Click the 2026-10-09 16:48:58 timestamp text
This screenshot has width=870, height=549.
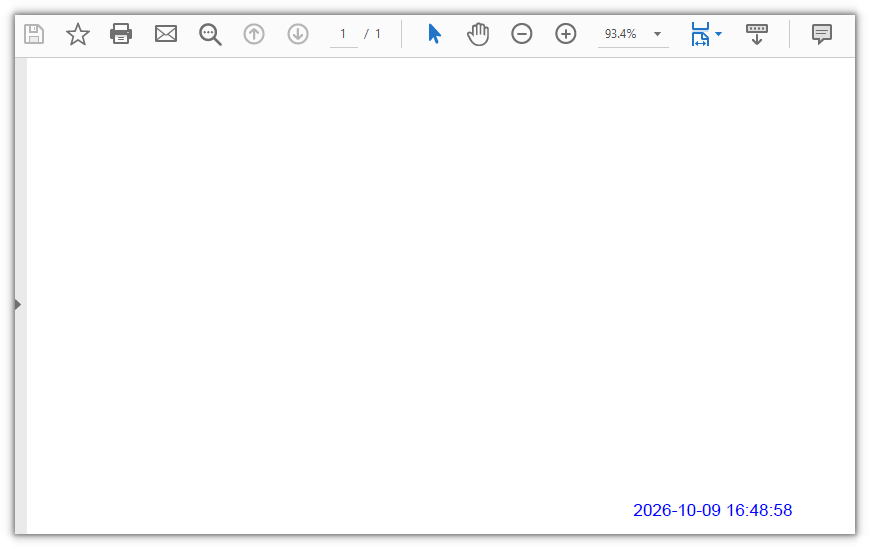coord(712,510)
